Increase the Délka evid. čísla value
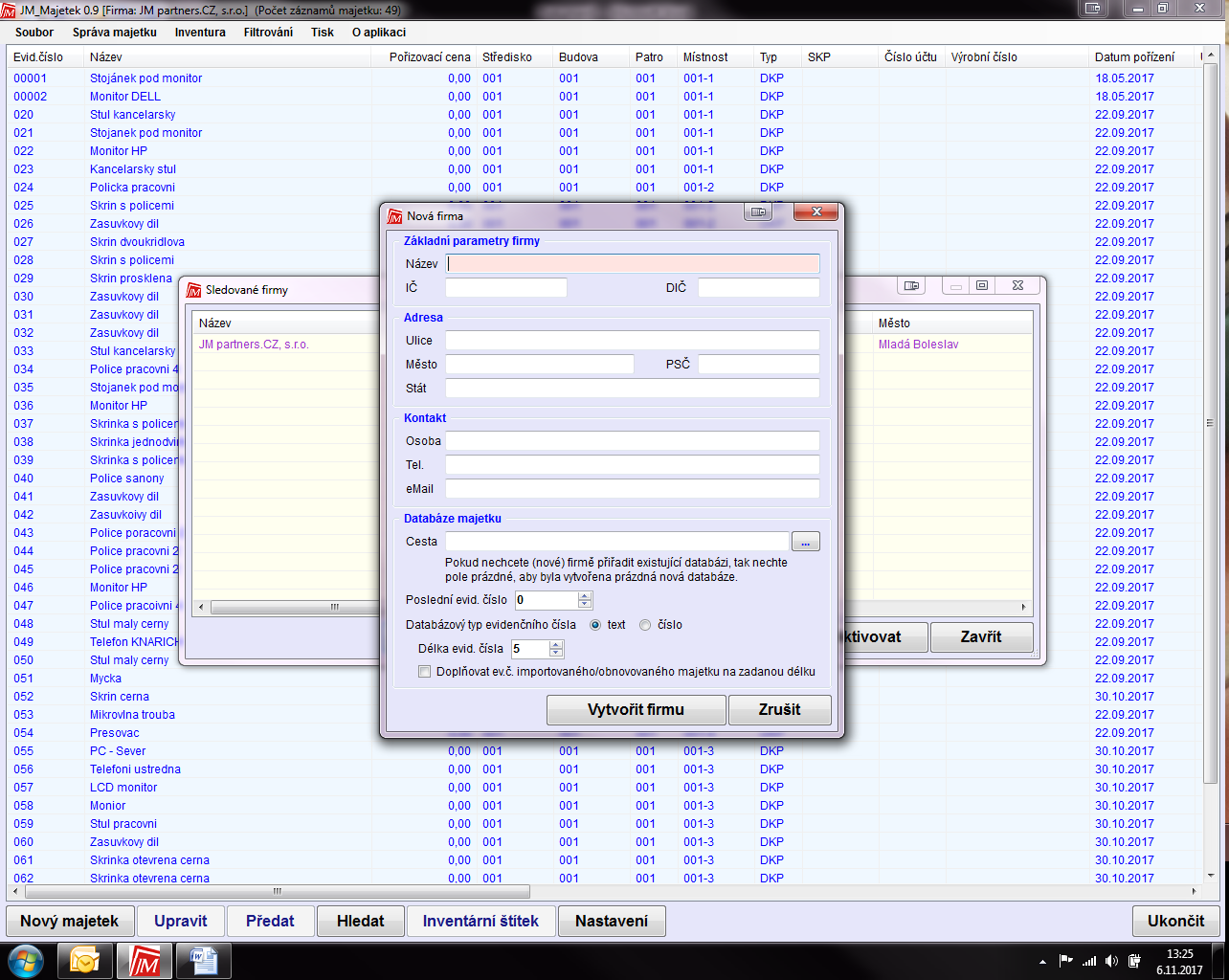 pos(556,644)
